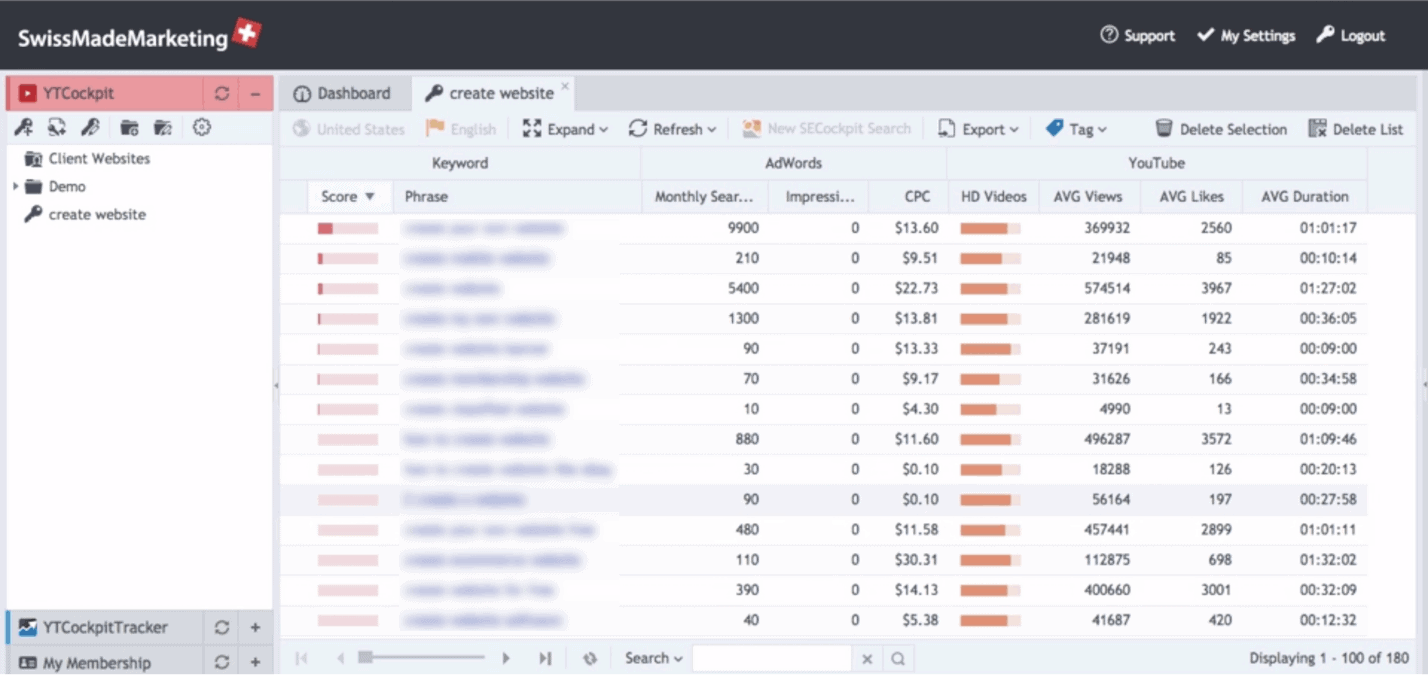Click the new keyword search key-plus icon

(23, 127)
